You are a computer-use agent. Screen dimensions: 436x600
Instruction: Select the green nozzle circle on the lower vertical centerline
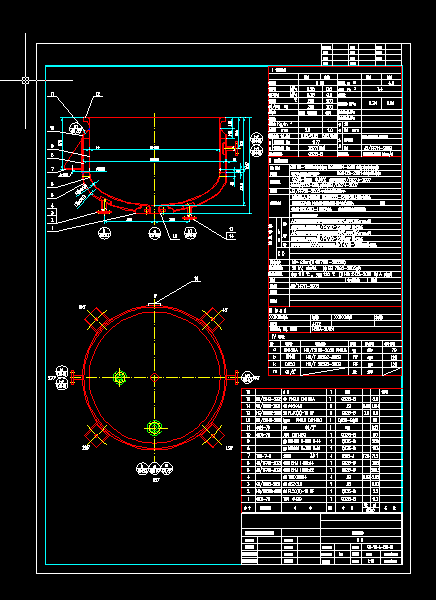154,428
